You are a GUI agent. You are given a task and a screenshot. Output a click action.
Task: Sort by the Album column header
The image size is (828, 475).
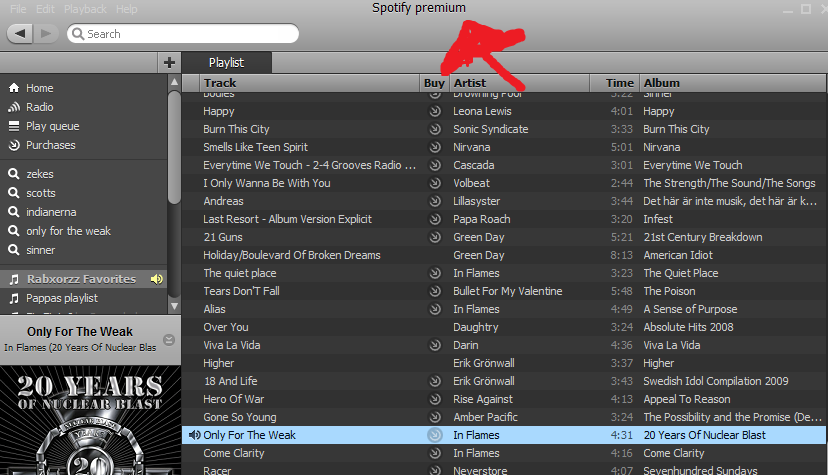(733, 83)
